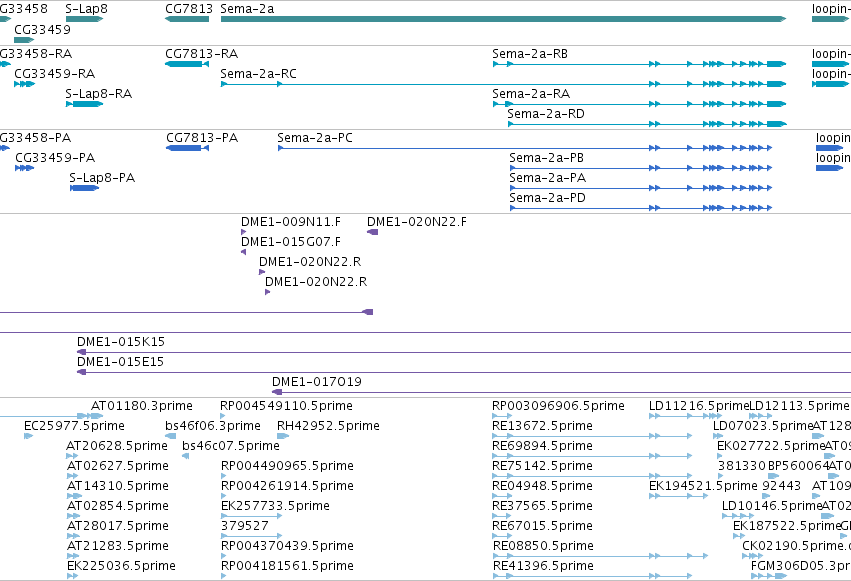Click the CG33459-PA protein label
The width and height of the screenshot is (851, 581).
(x=55, y=158)
